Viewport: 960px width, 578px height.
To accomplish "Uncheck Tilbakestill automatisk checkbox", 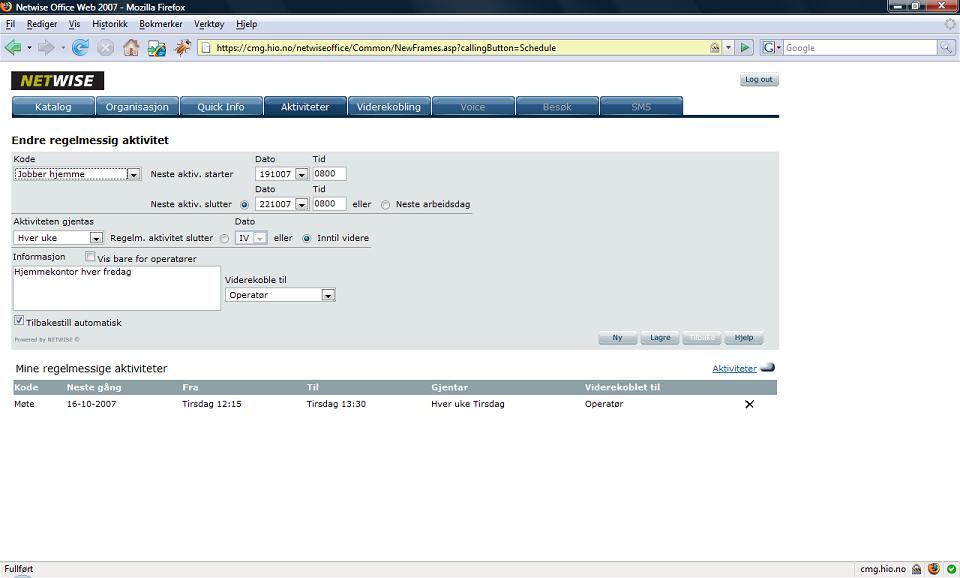I will (x=19, y=320).
